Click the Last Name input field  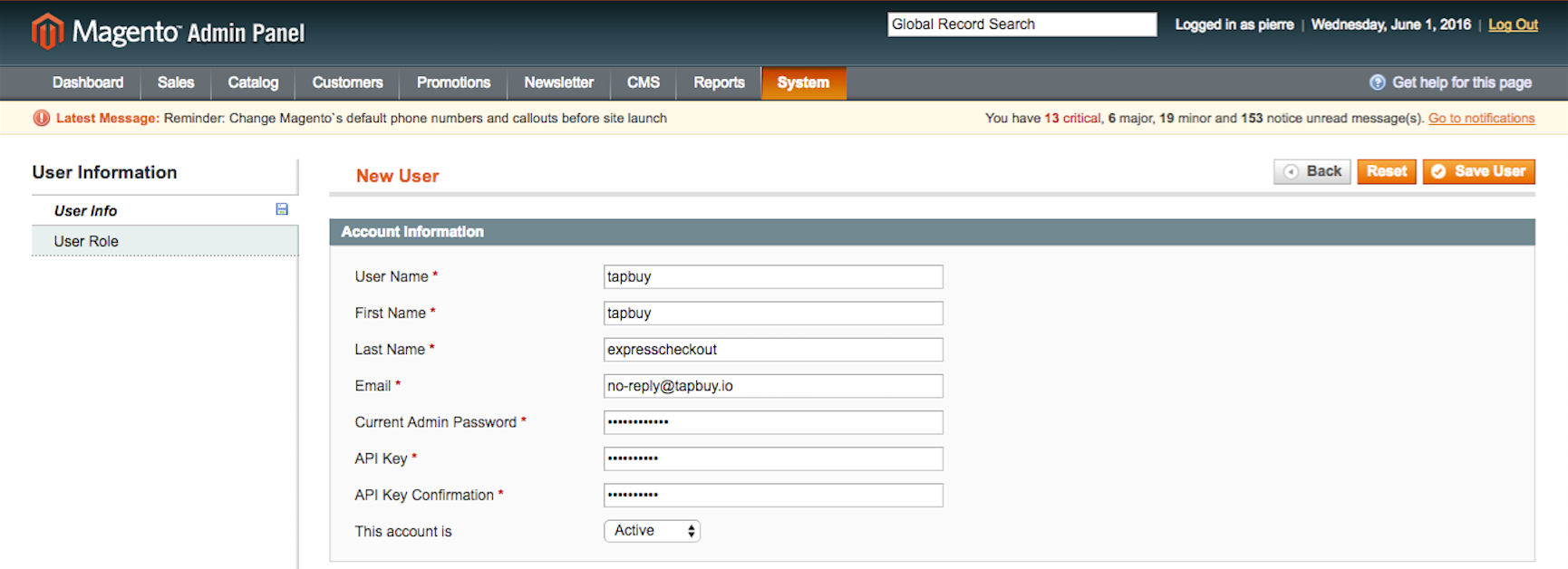click(773, 350)
